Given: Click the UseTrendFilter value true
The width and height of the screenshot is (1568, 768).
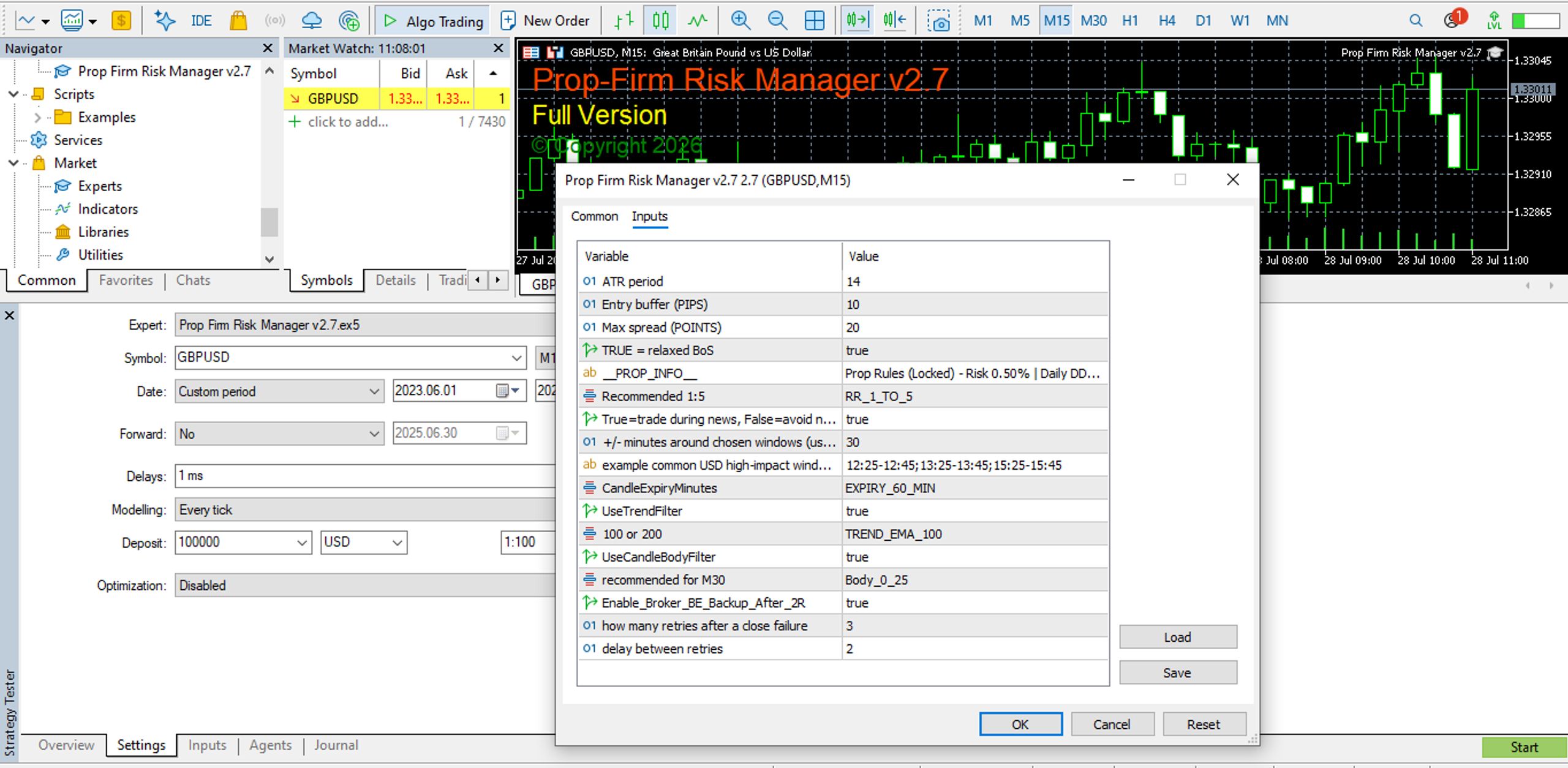Looking at the screenshot, I should [975, 511].
